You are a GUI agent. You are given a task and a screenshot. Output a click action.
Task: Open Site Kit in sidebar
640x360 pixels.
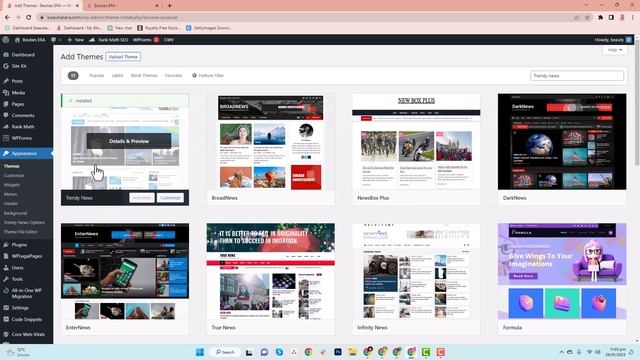pos(19,66)
